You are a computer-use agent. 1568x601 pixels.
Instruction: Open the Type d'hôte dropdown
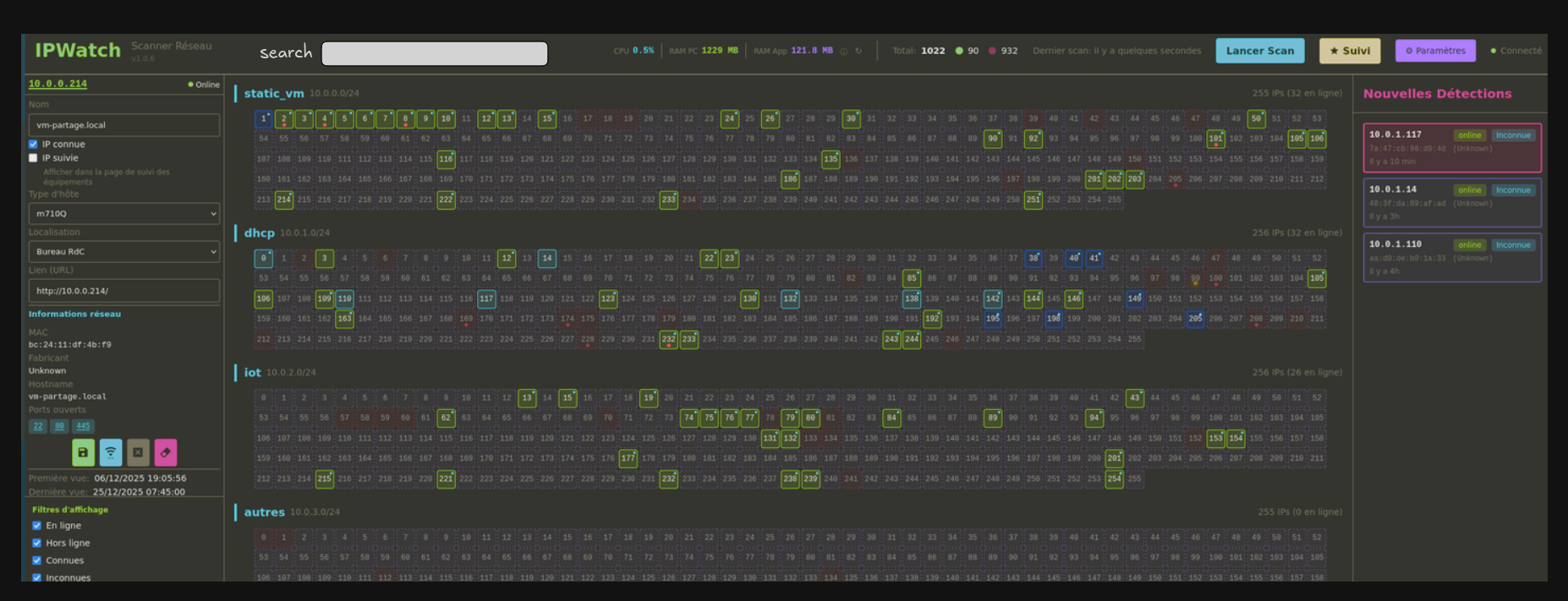(x=124, y=214)
